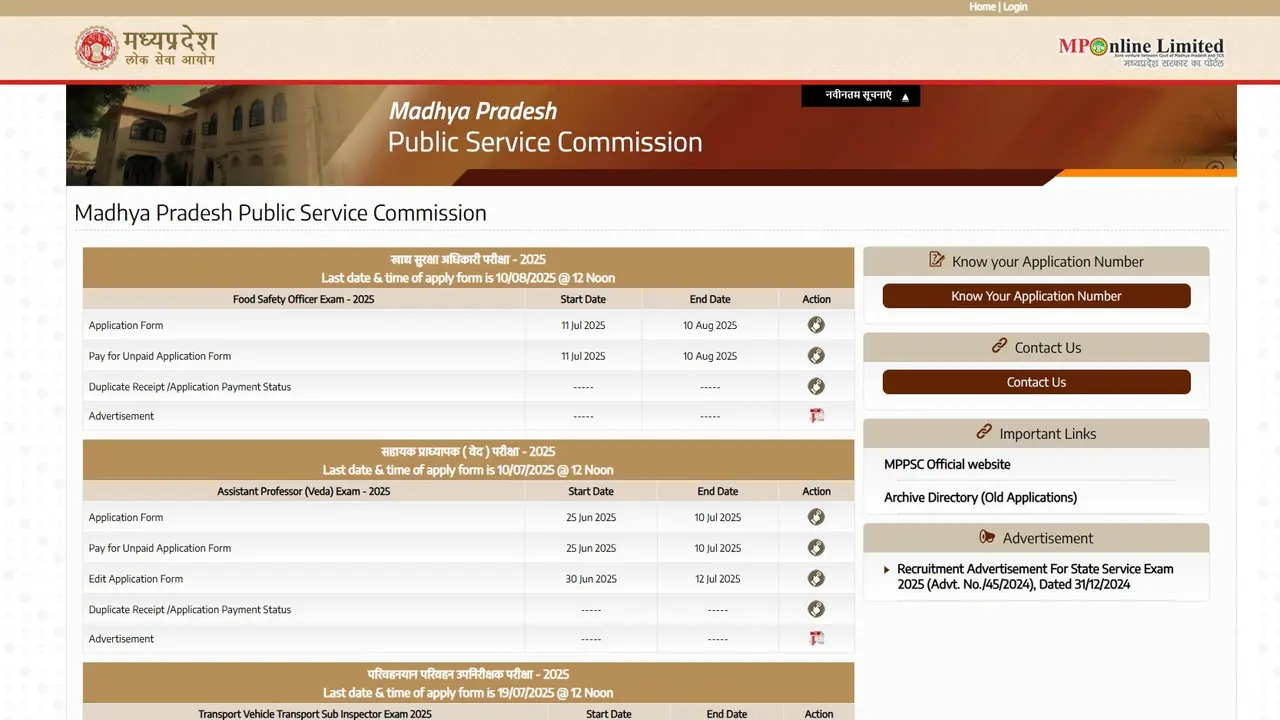Click apply icon for Food Safety Application Form
The image size is (1280, 720).
click(x=816, y=324)
